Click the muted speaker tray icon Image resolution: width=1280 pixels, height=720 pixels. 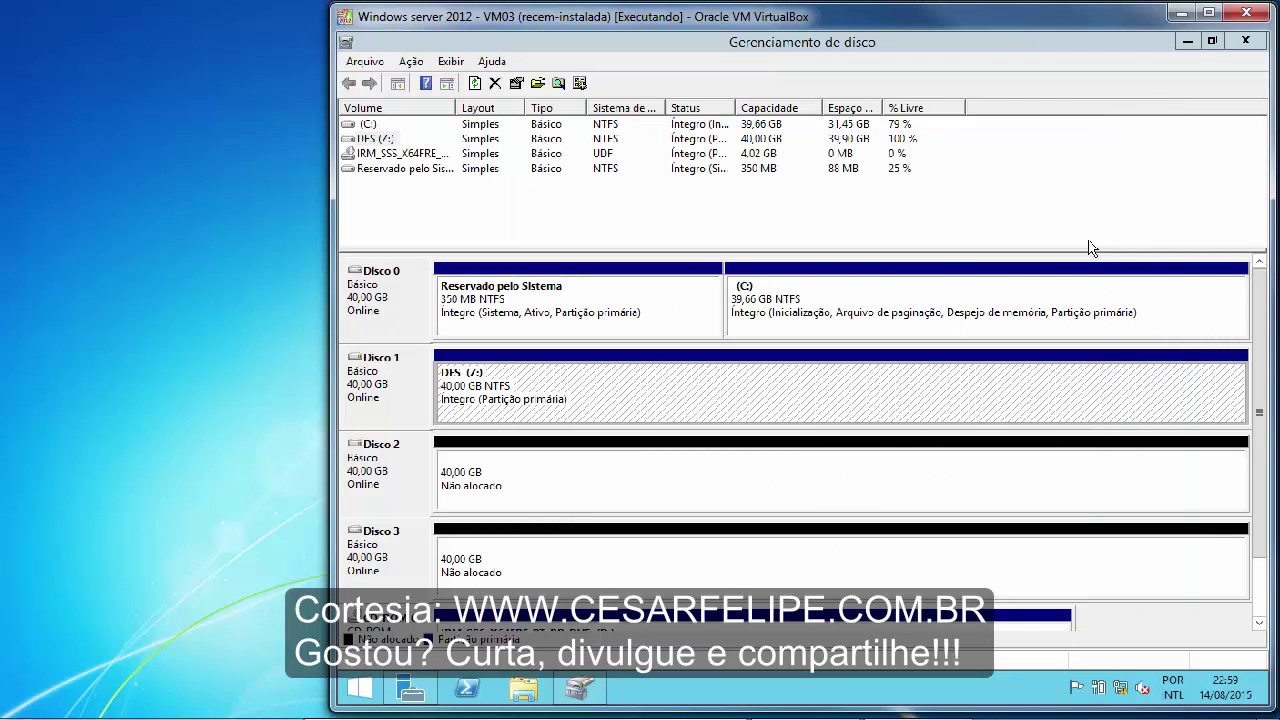(x=1142, y=688)
